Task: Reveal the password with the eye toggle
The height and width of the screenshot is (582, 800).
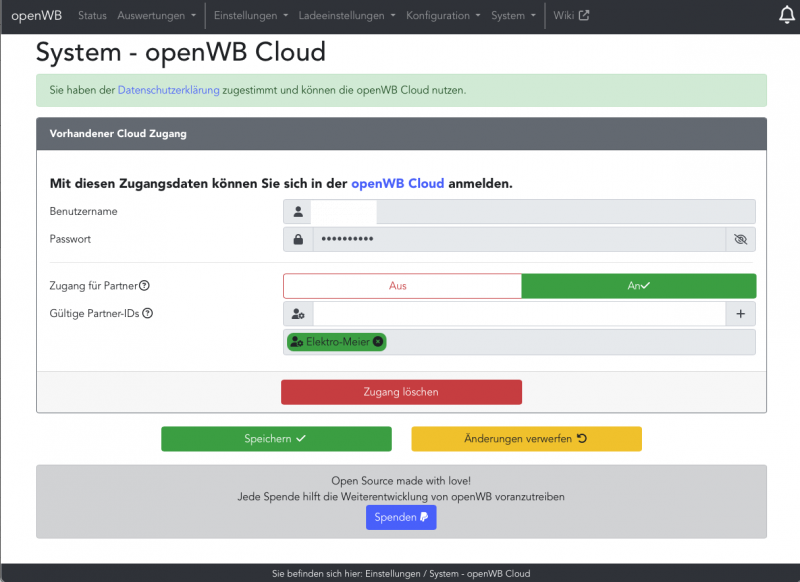Action: click(739, 239)
